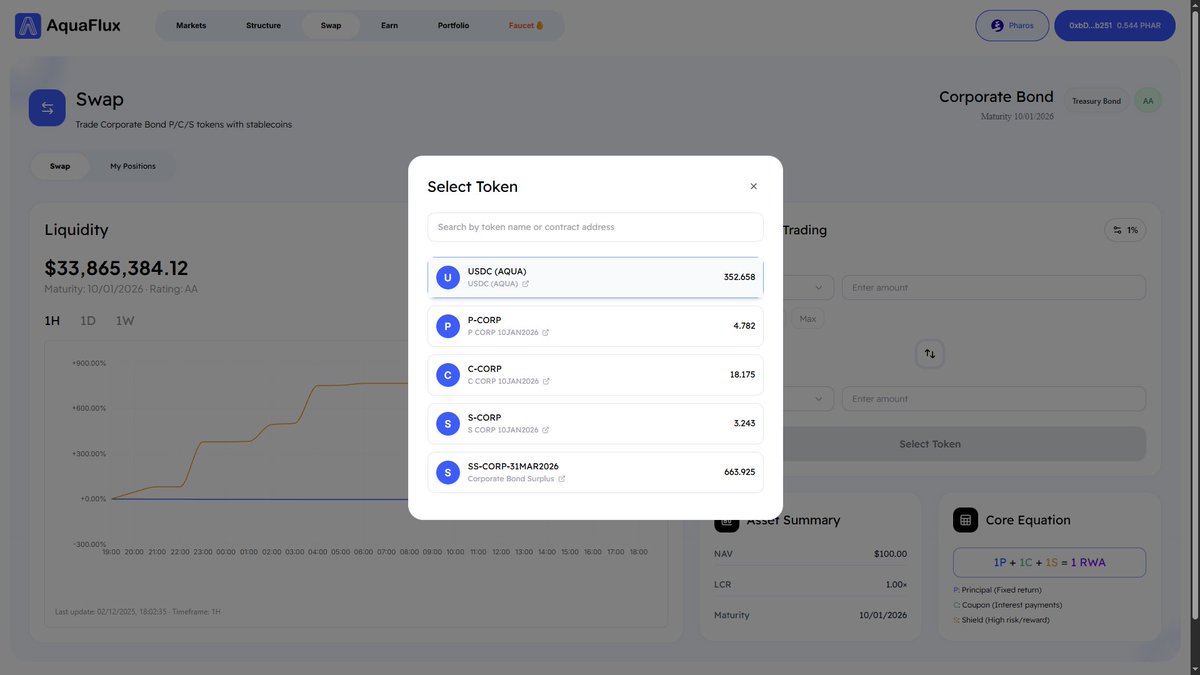Click the Asset Summary panel icon
1200x675 pixels.
[x=726, y=519]
